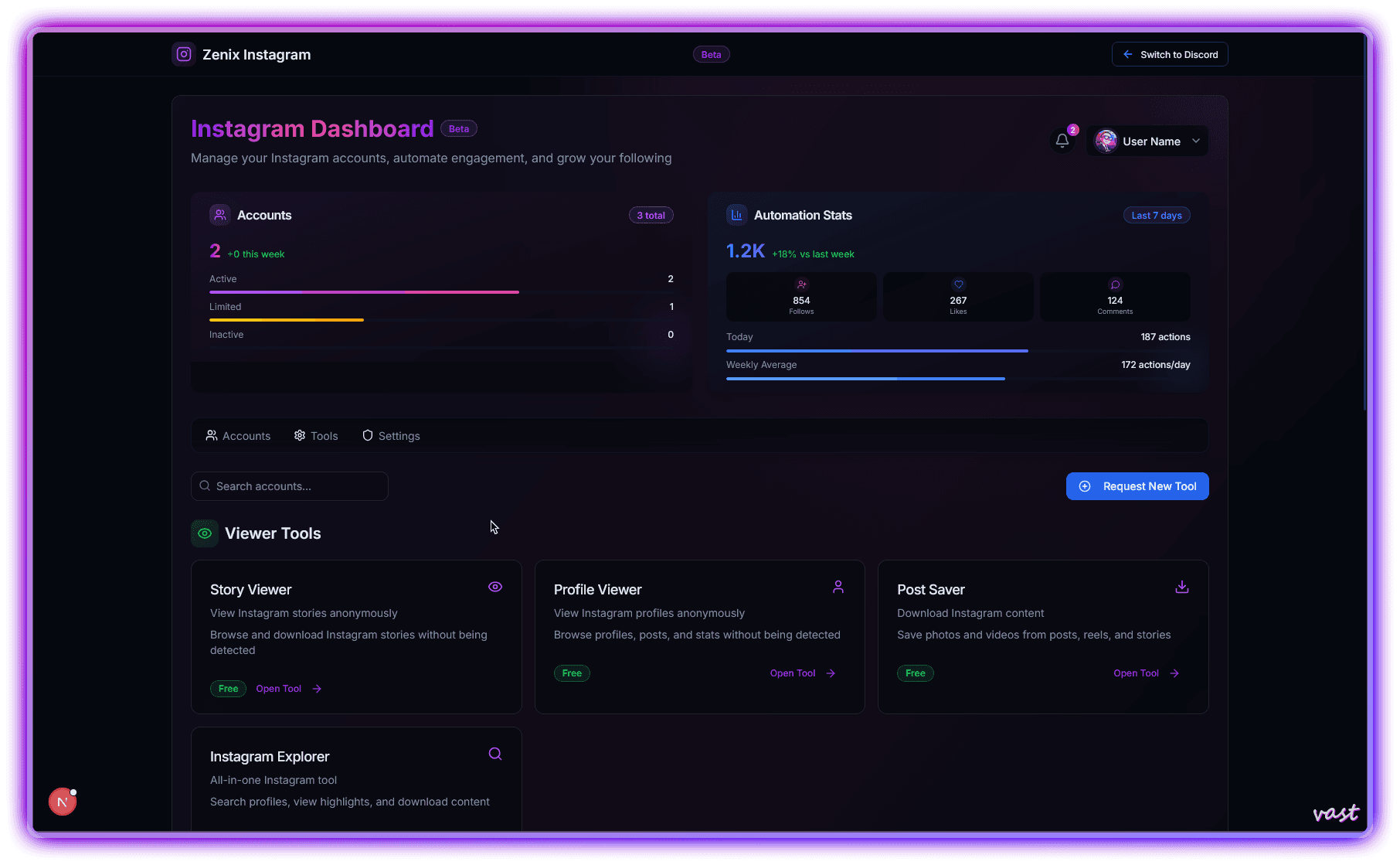Click the +0 this week text

click(x=256, y=254)
